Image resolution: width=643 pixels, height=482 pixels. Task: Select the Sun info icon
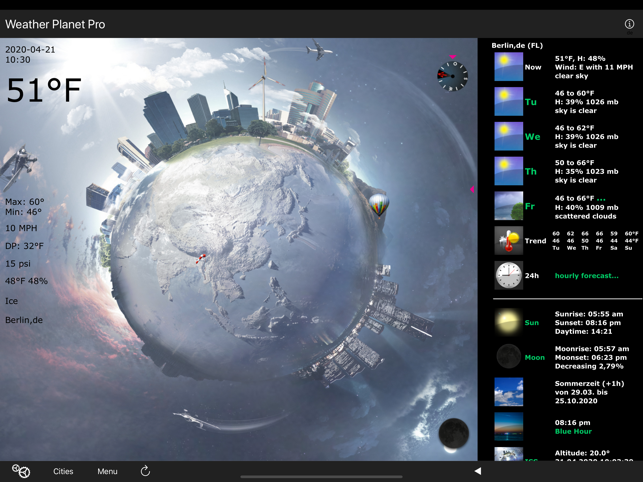click(x=508, y=322)
